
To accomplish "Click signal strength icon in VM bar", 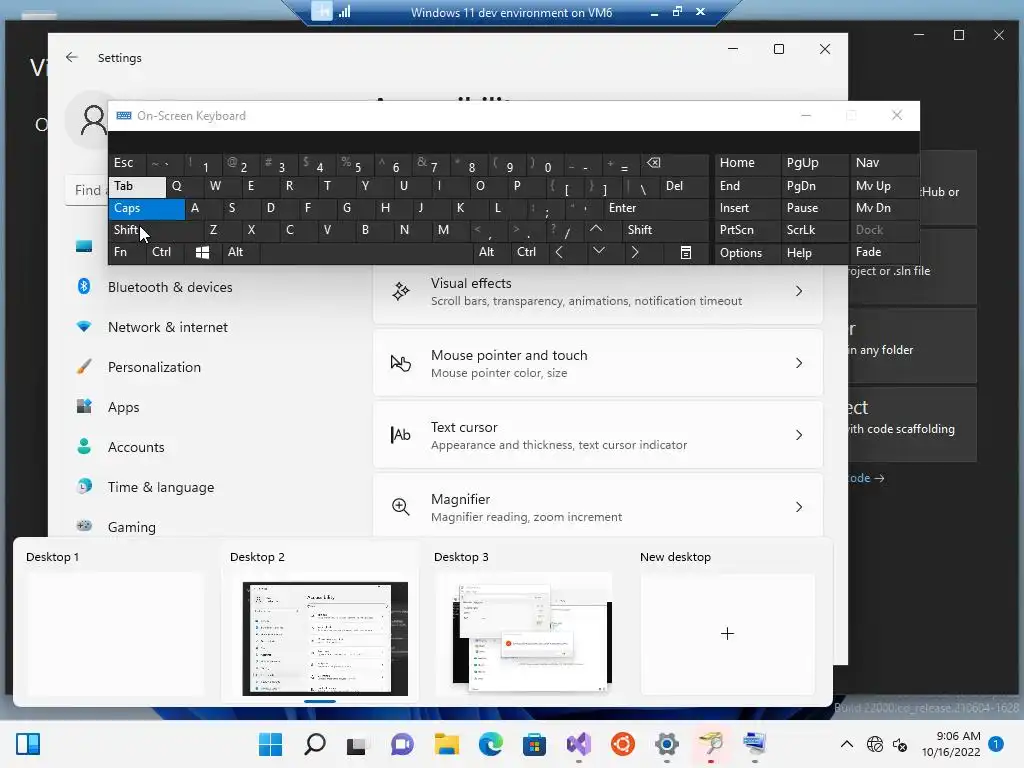I will tap(345, 11).
